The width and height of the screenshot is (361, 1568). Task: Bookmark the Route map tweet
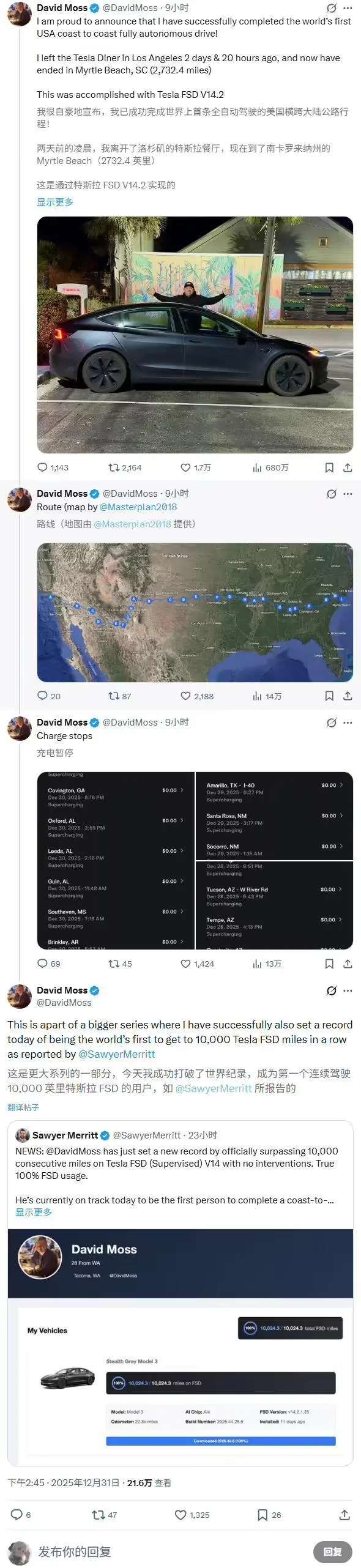[x=329, y=696]
